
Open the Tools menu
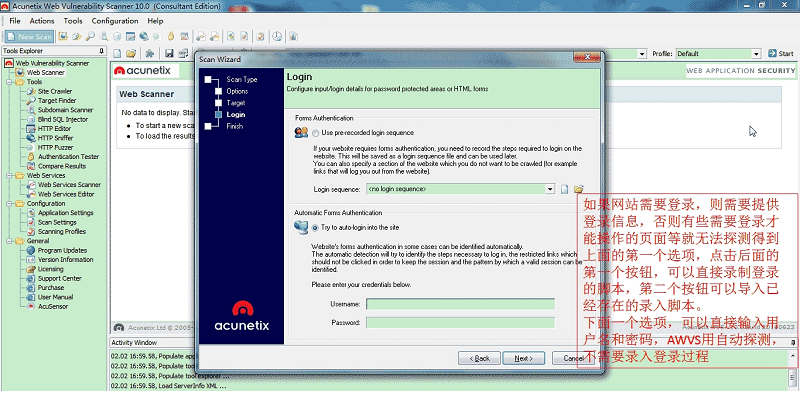tap(73, 21)
